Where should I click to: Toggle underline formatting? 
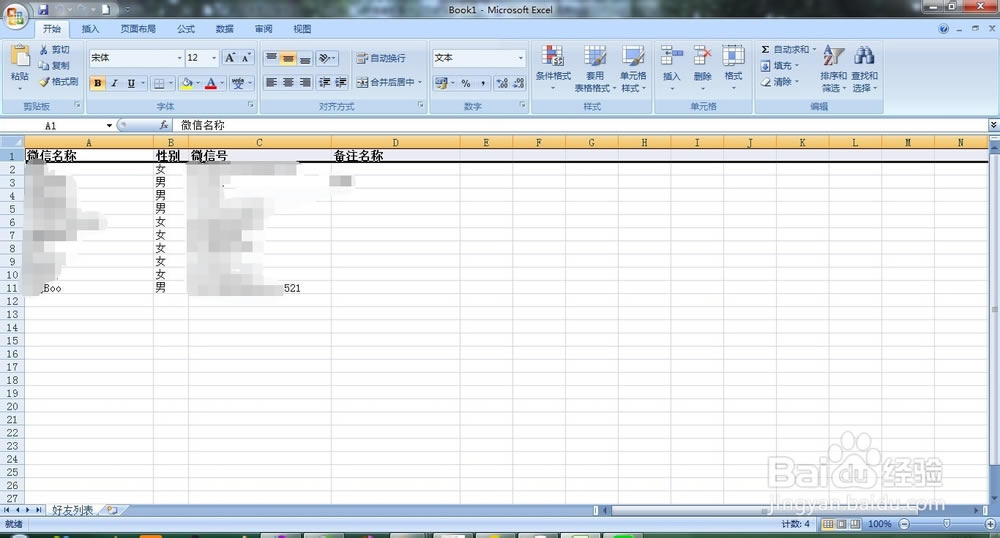pos(131,83)
